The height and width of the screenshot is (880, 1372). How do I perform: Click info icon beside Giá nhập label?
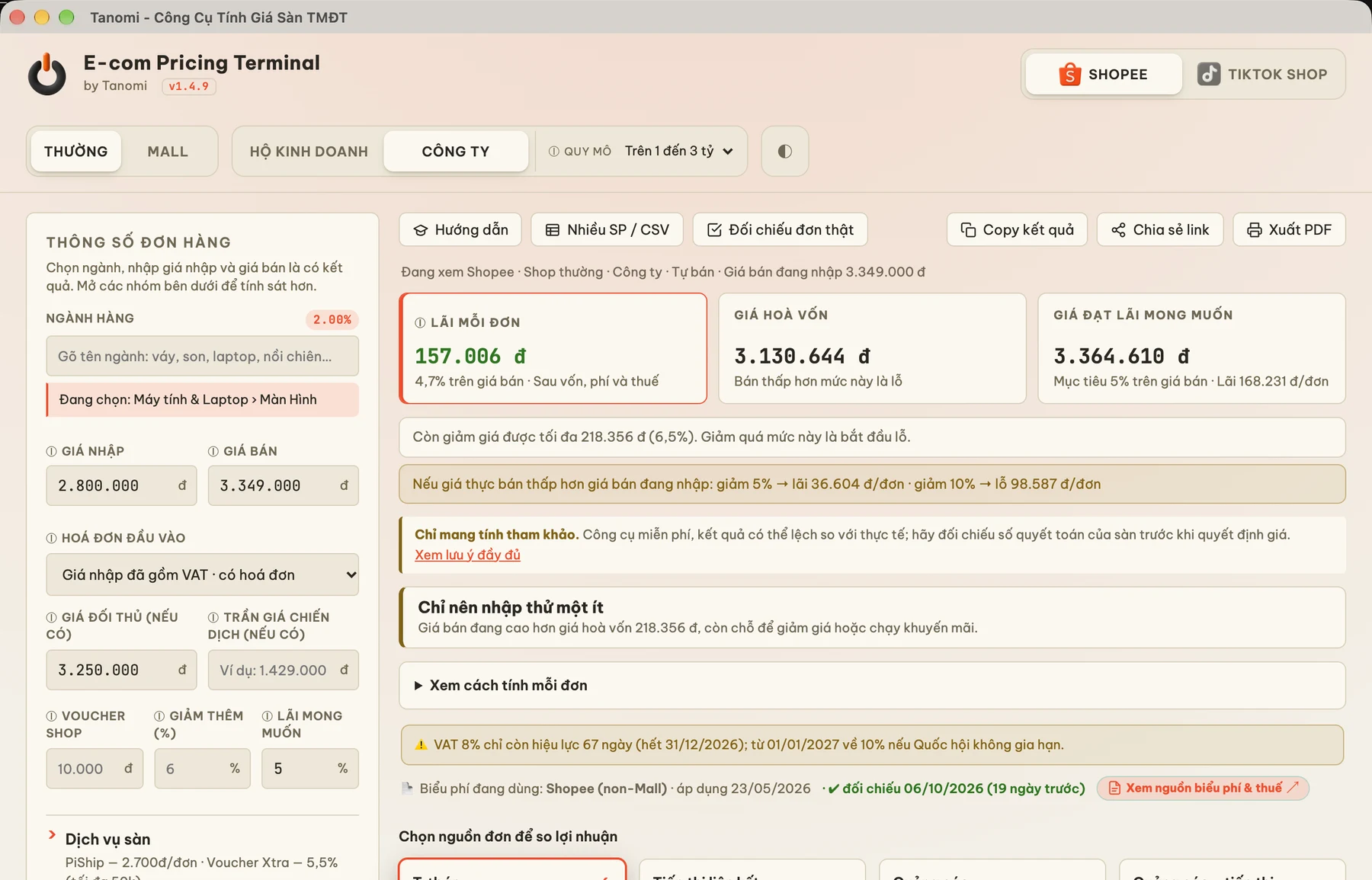tap(52, 451)
